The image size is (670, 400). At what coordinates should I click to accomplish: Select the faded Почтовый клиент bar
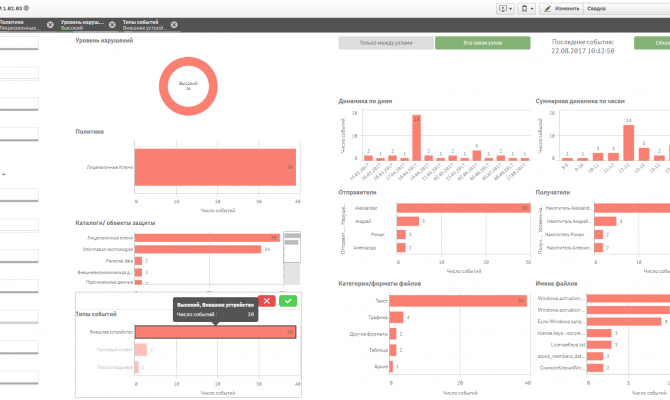tap(141, 350)
